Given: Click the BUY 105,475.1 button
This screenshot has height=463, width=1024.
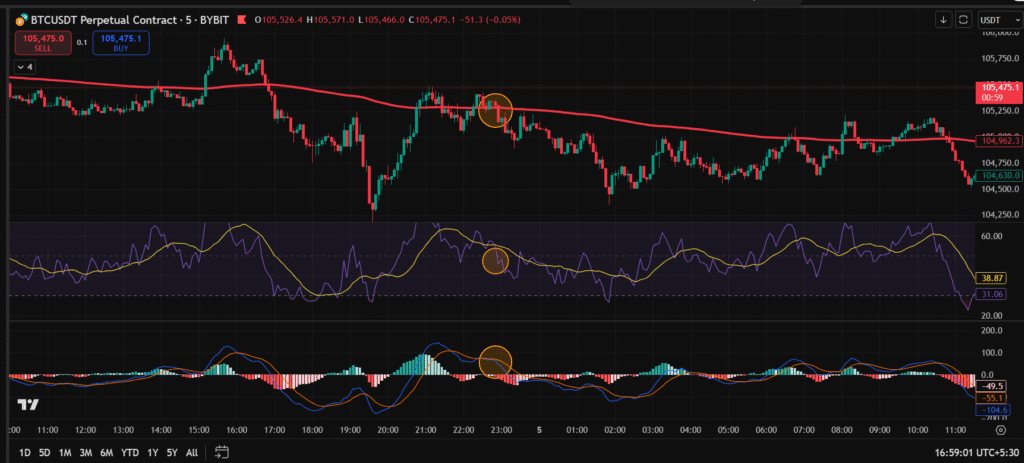Looking at the screenshot, I should point(121,43).
